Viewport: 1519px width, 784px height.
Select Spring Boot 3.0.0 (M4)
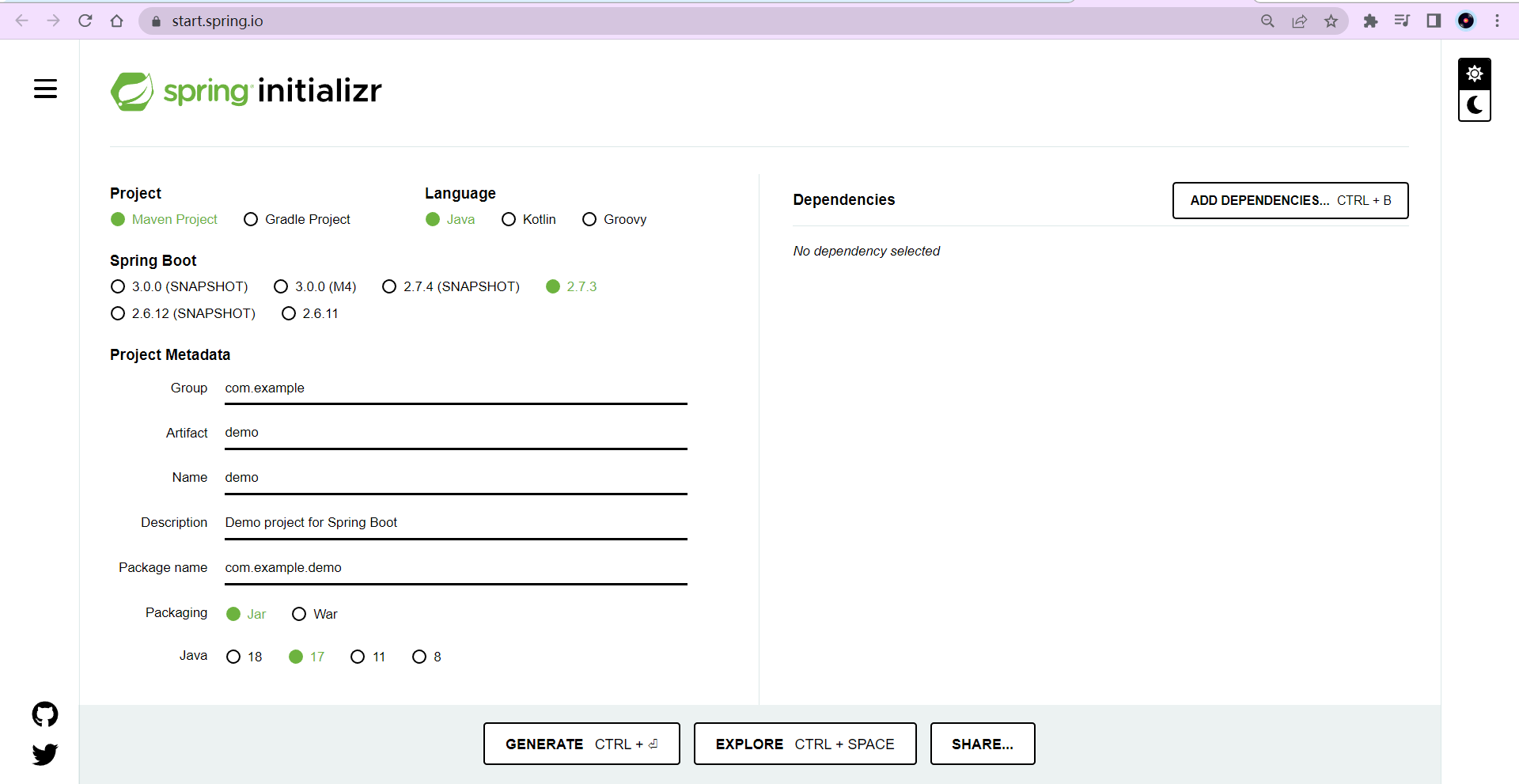[315, 286]
